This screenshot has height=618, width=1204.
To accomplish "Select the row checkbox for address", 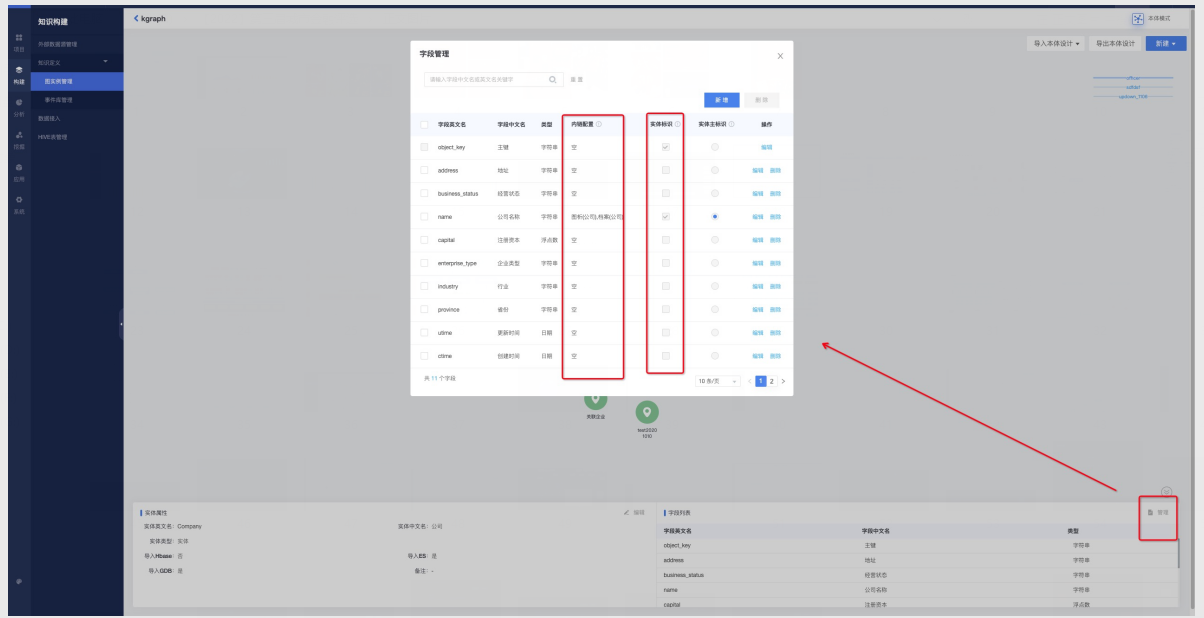I will tap(424, 170).
